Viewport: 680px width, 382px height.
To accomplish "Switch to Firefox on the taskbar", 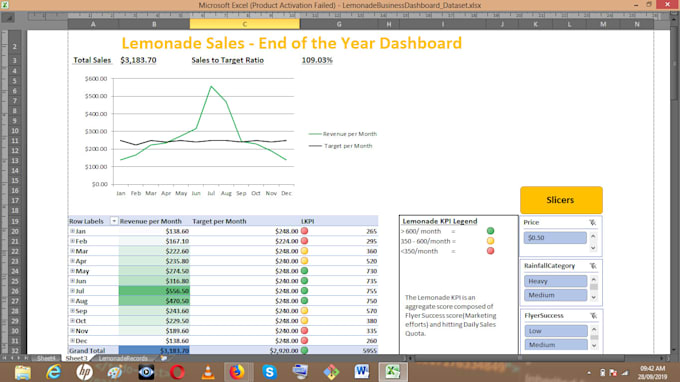I will [237, 372].
